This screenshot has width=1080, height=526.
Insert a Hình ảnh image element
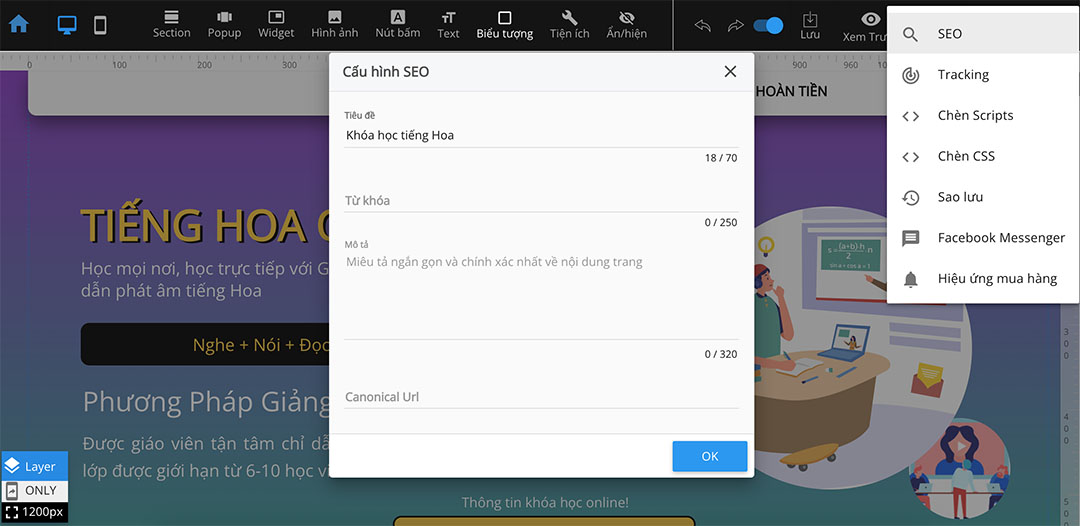(334, 25)
